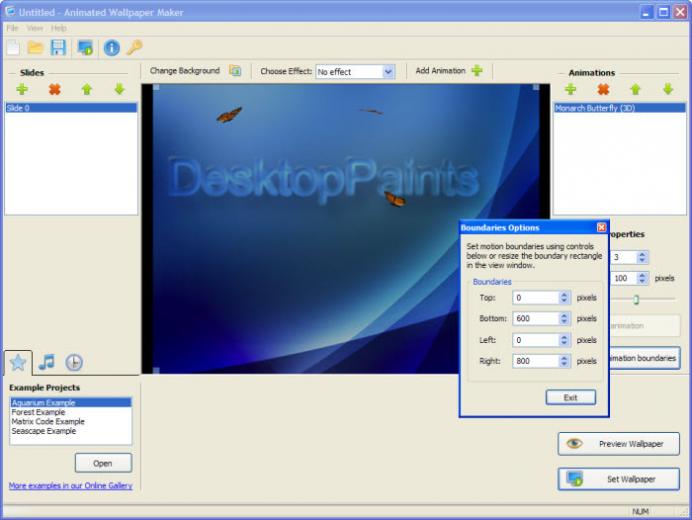Image resolution: width=692 pixels, height=520 pixels.
Task: Select Forest Example in Example Projects list
Action: click(x=38, y=412)
